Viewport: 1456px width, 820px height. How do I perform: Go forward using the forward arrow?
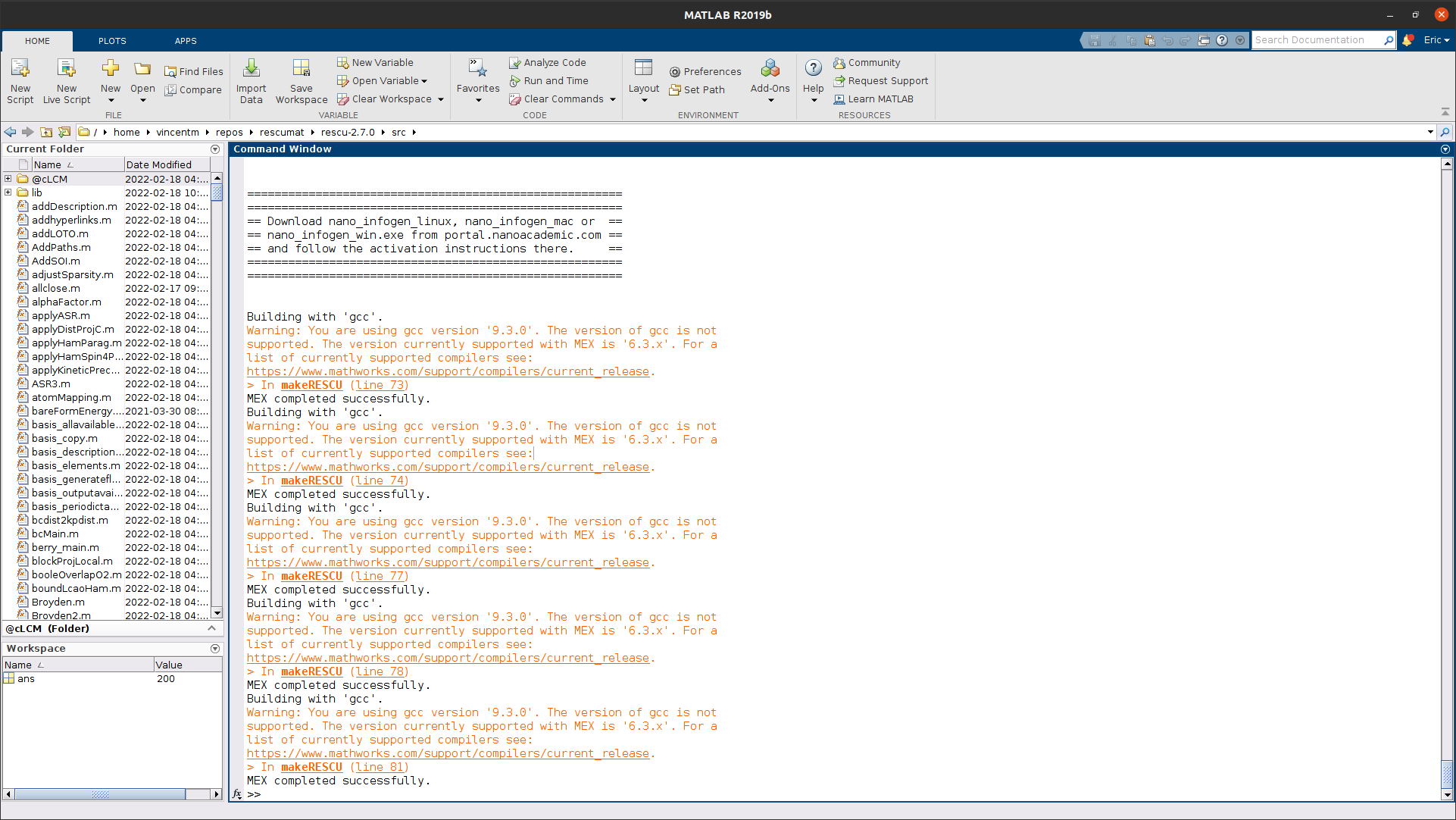pyautogui.click(x=28, y=132)
